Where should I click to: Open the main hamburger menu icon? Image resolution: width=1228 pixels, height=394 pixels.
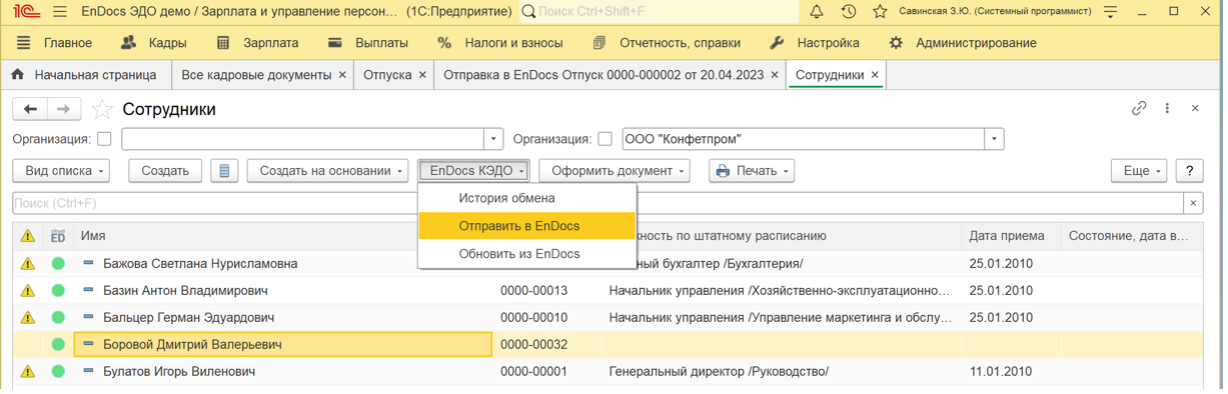pyautogui.click(x=60, y=12)
